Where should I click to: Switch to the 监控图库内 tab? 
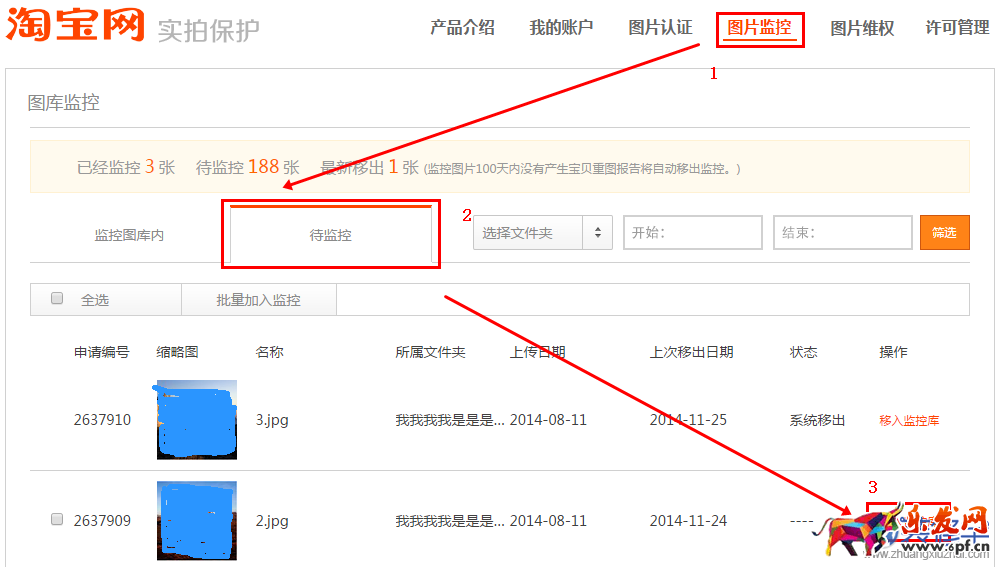(x=129, y=236)
